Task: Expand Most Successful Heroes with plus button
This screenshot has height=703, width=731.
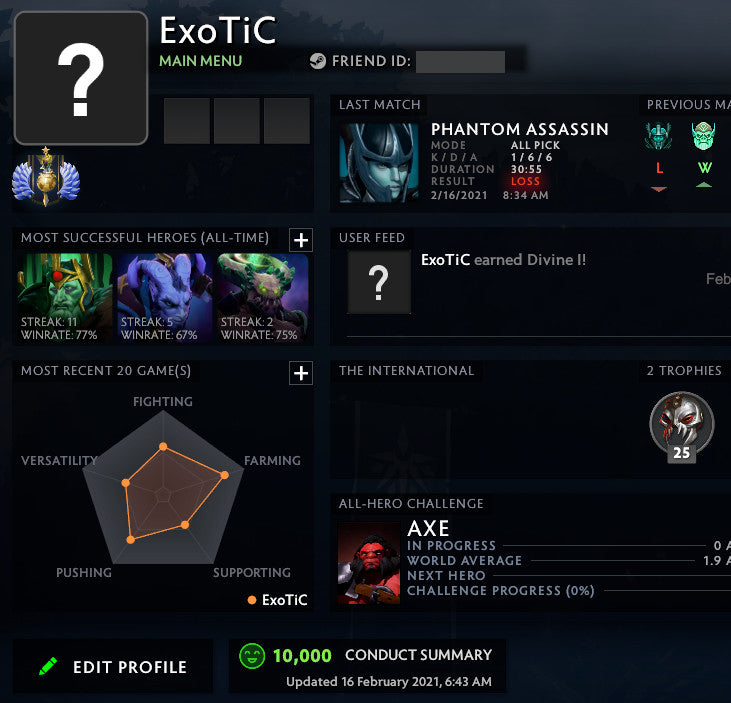Action: pyautogui.click(x=301, y=240)
